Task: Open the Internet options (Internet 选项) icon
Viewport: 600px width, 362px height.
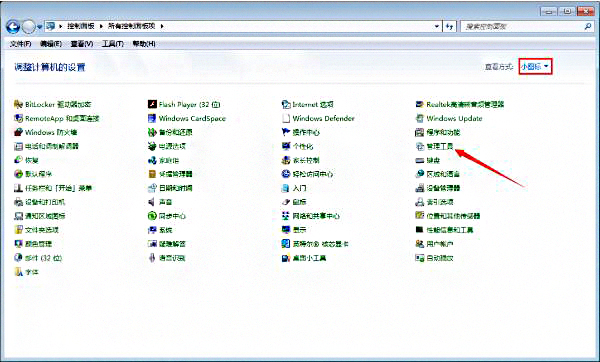Action: 286,104
